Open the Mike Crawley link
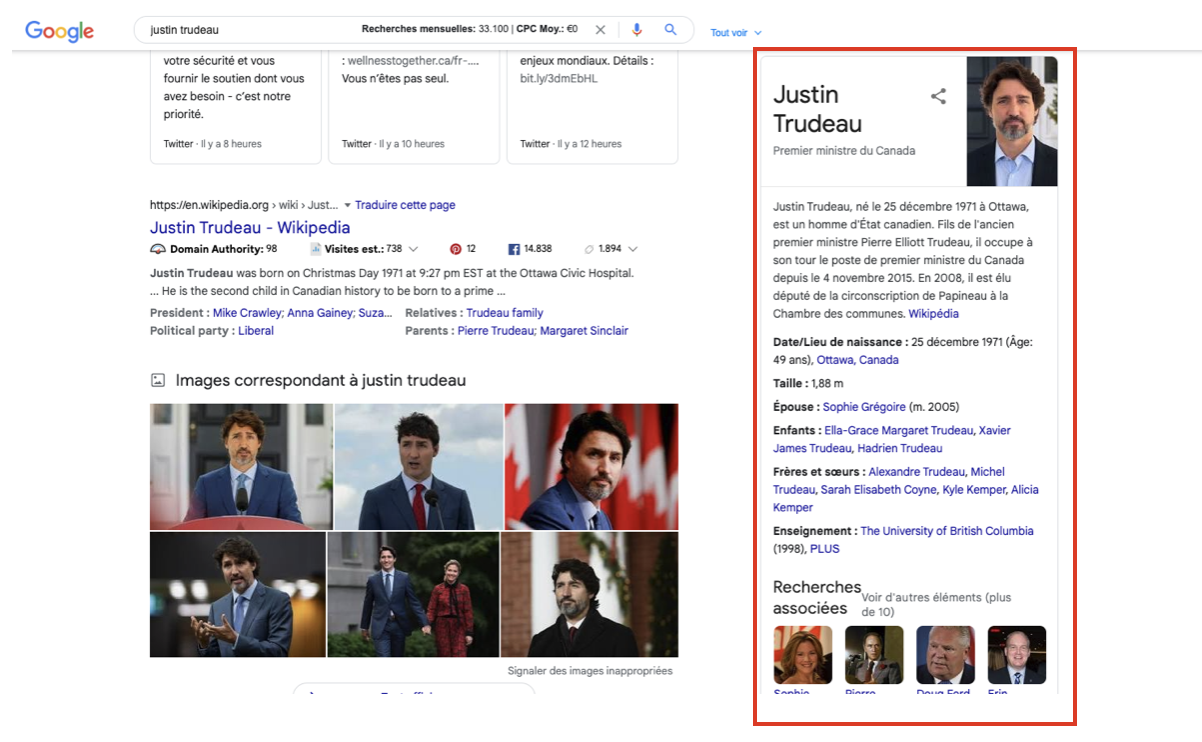Viewport: 1202px width, 742px height. tap(248, 313)
